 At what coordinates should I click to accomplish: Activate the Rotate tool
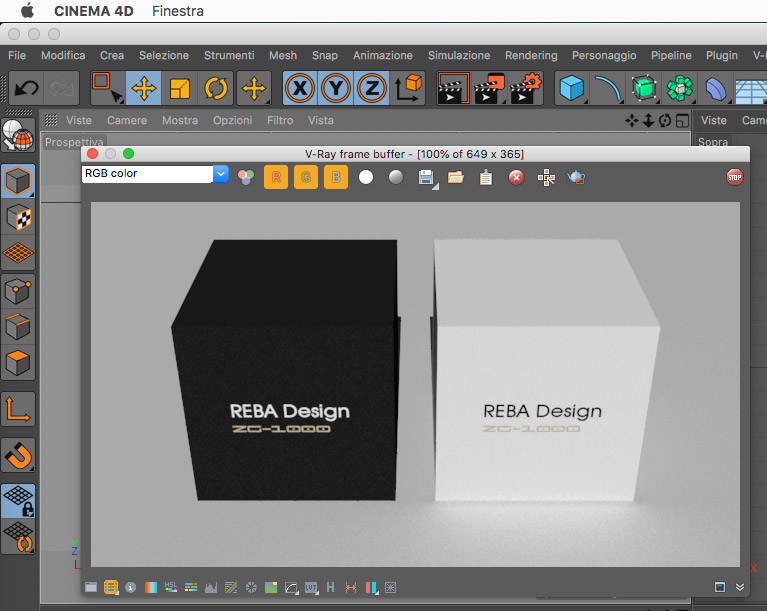tap(216, 88)
